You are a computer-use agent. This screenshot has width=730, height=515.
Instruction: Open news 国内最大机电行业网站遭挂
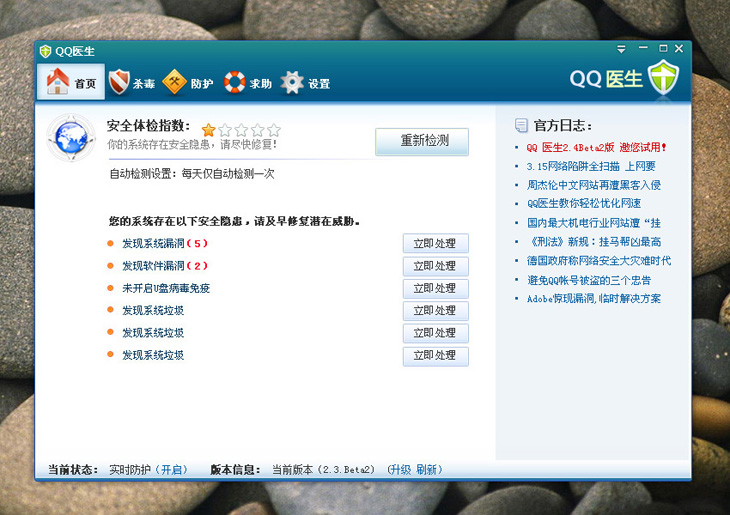click(x=594, y=223)
